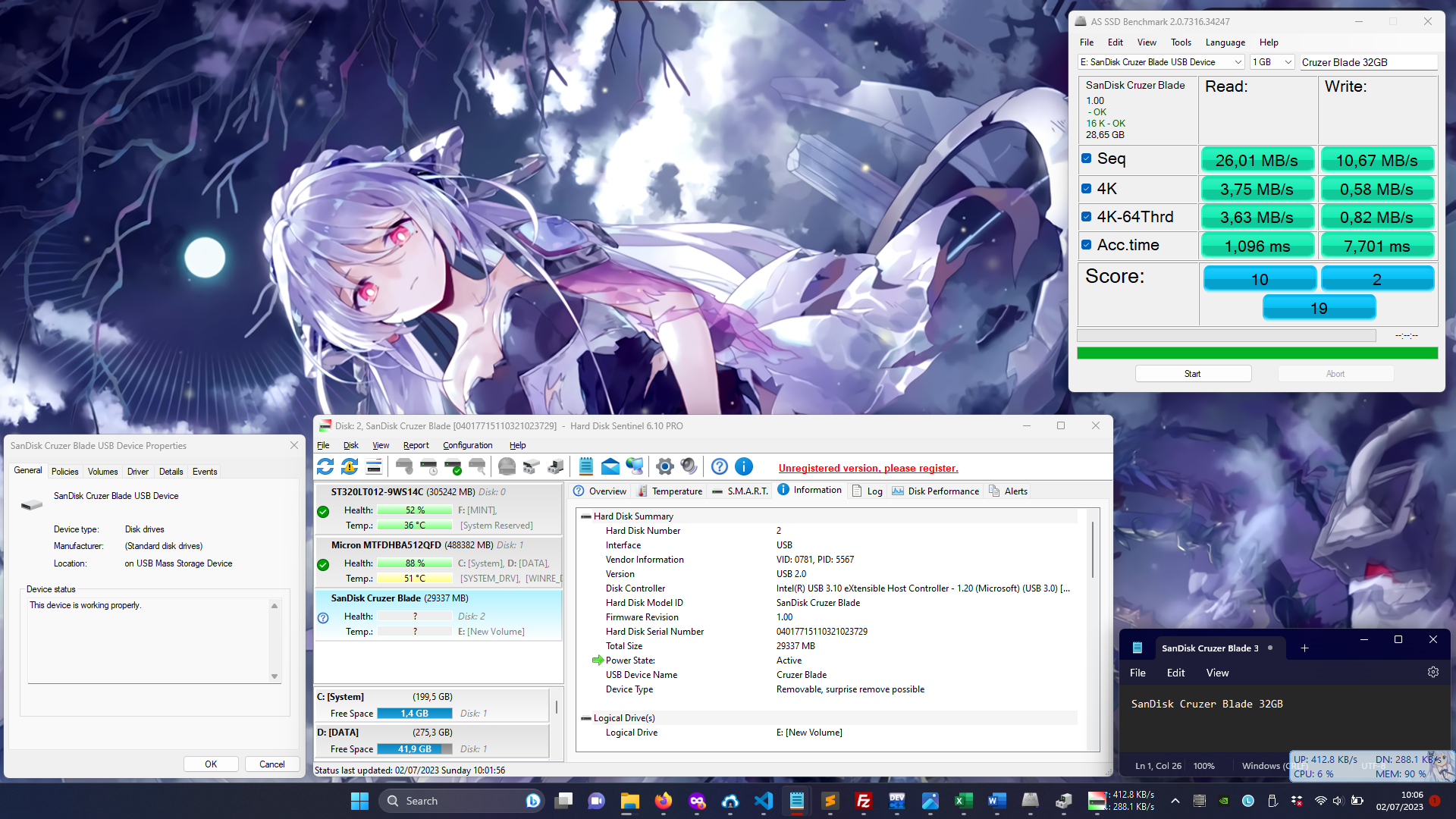Click the taskbar Search box
Screen dimensions: 1456x819
[x=462, y=801]
